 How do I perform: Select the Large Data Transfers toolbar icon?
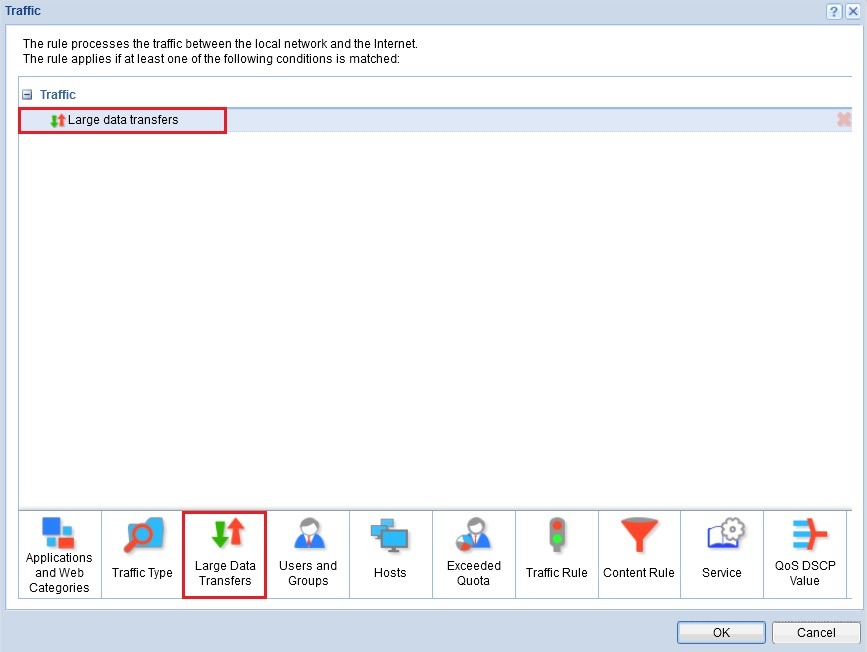(224, 553)
